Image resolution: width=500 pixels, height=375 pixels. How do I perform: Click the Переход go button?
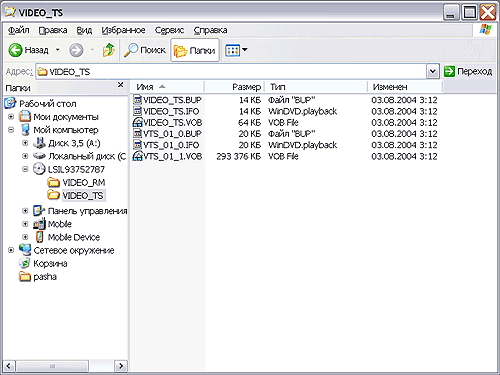[468, 71]
